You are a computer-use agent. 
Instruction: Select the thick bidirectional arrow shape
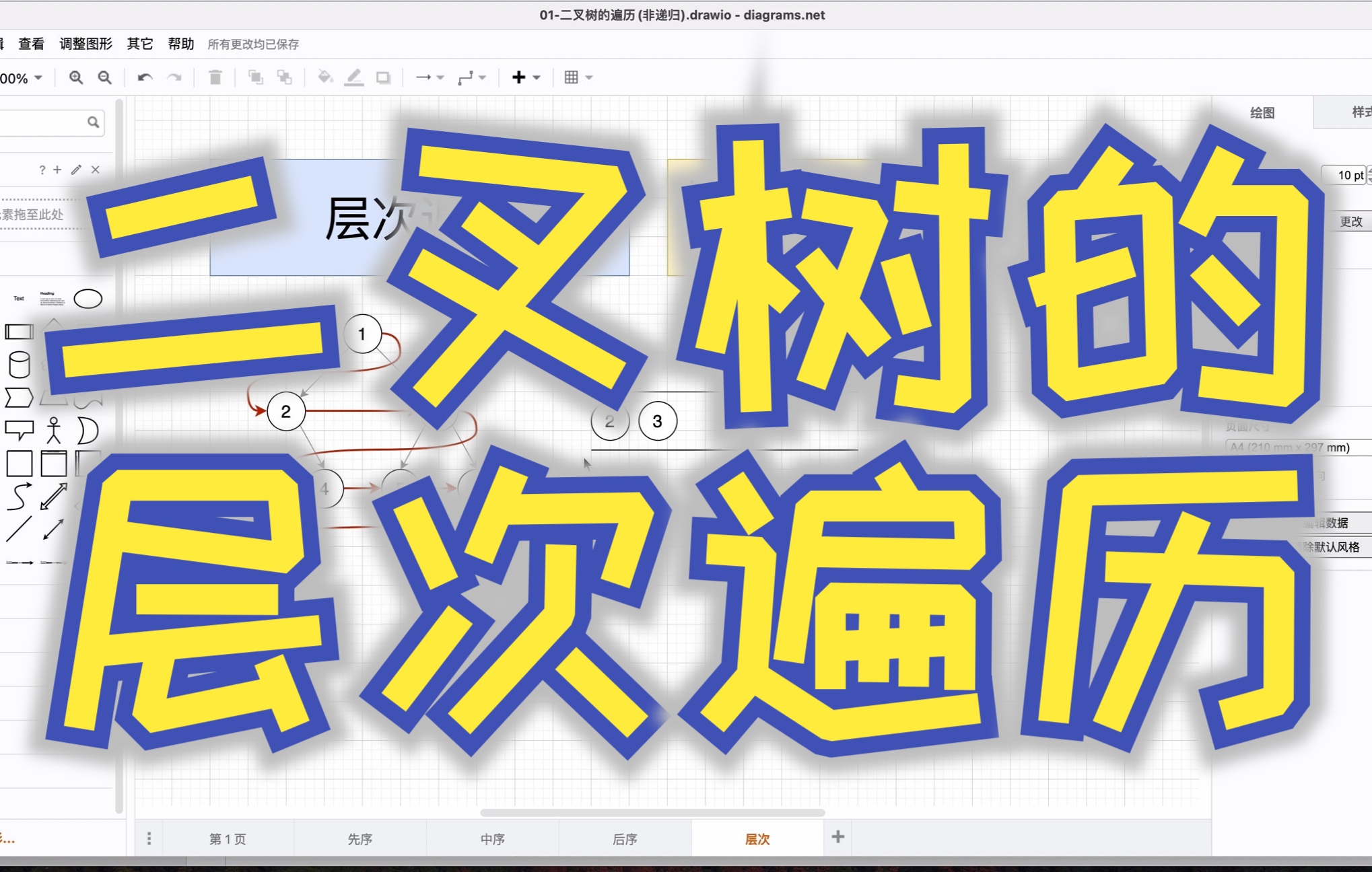tap(54, 497)
